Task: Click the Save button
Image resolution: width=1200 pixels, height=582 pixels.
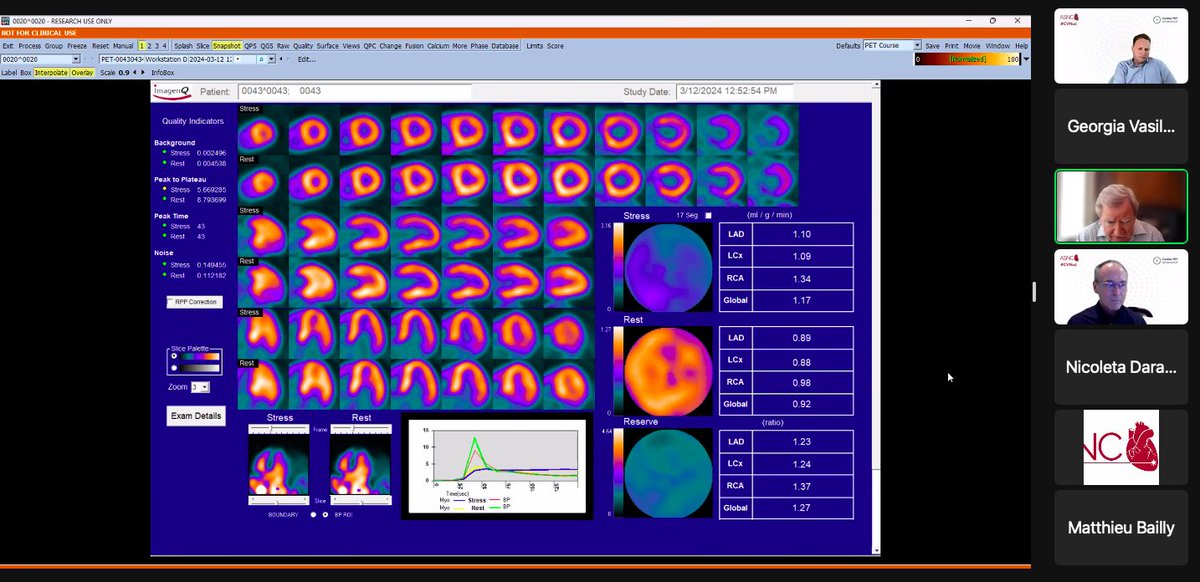Action: tap(932, 46)
